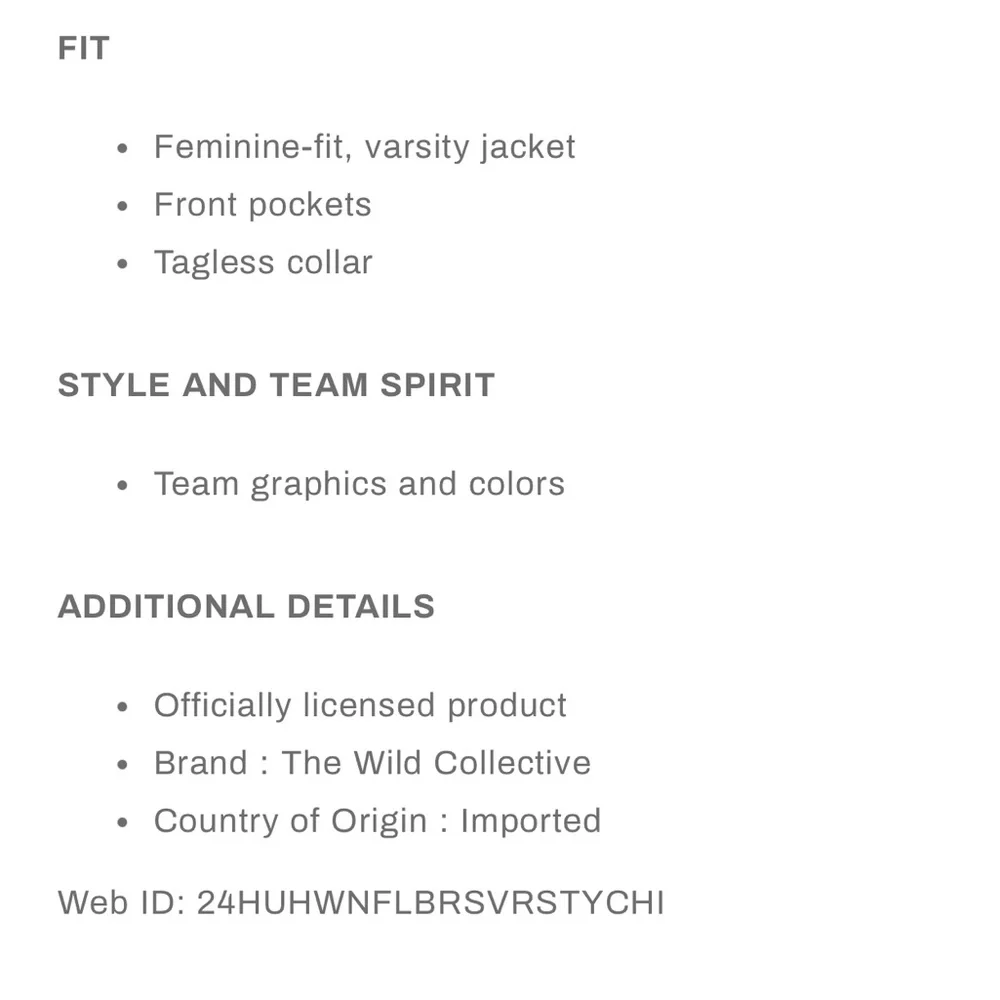
Task: Click the "Tagless collar" line
Action: [263, 263]
